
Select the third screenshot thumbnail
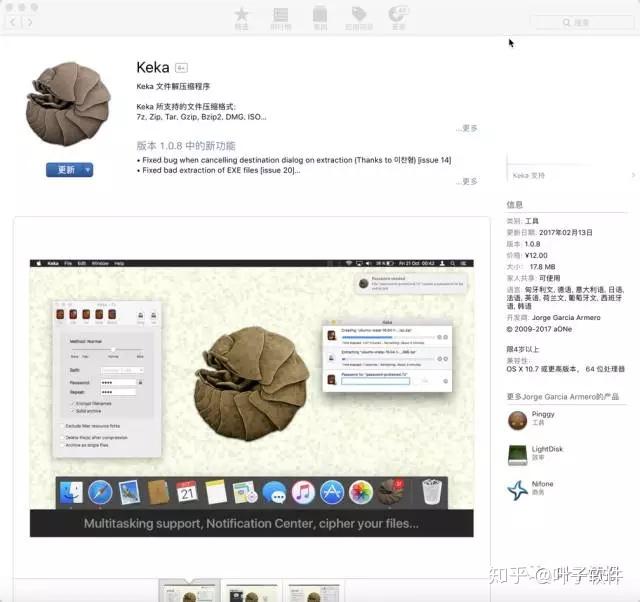click(313, 593)
